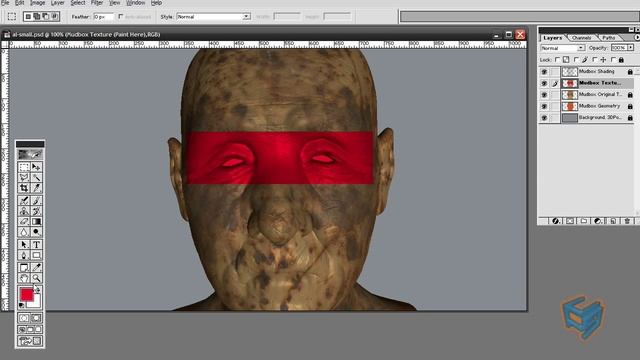Select the Blur tool
Viewport: 640px width, 360px height.
[24, 232]
